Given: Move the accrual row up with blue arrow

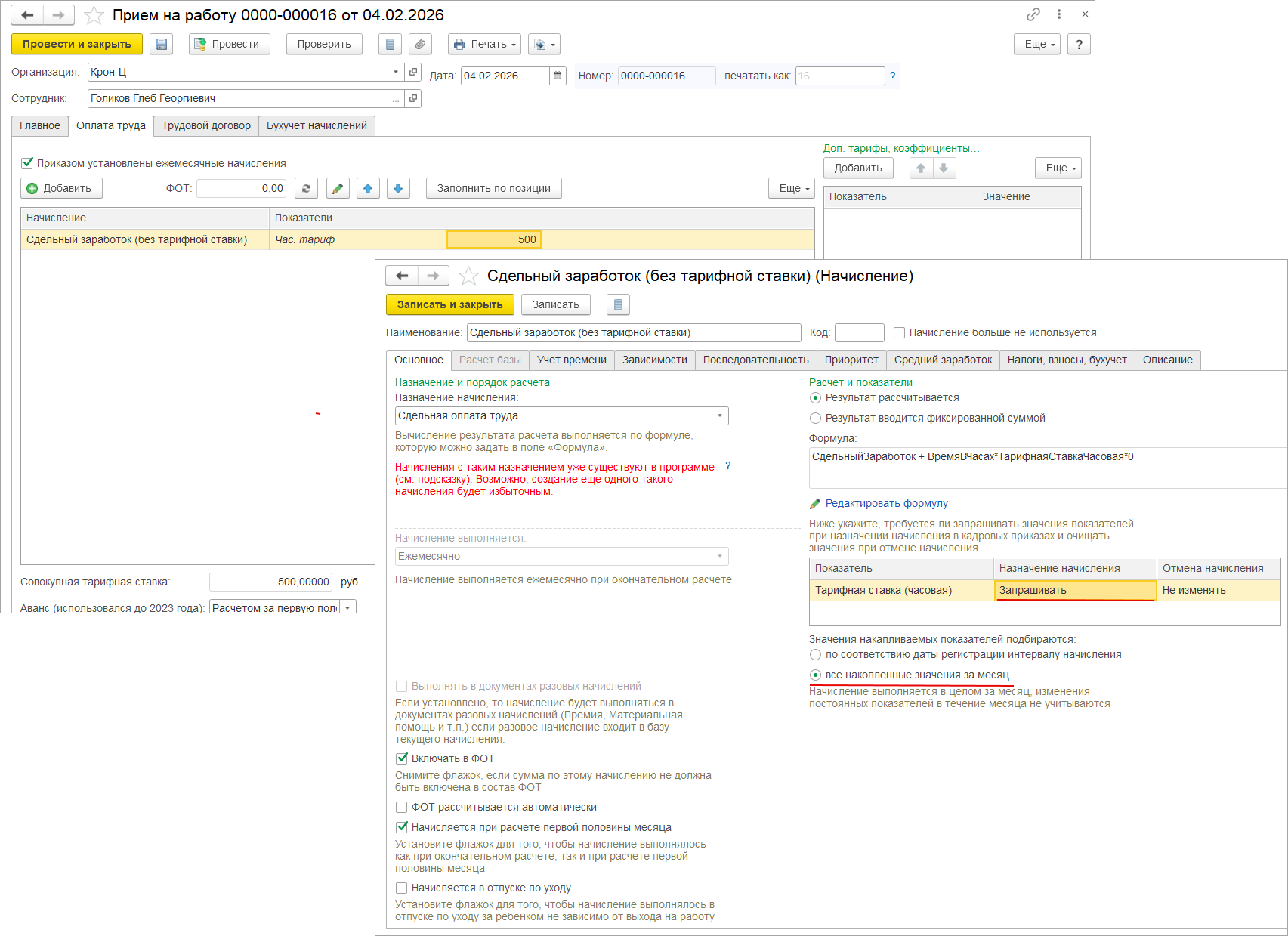Looking at the screenshot, I should coord(368,189).
